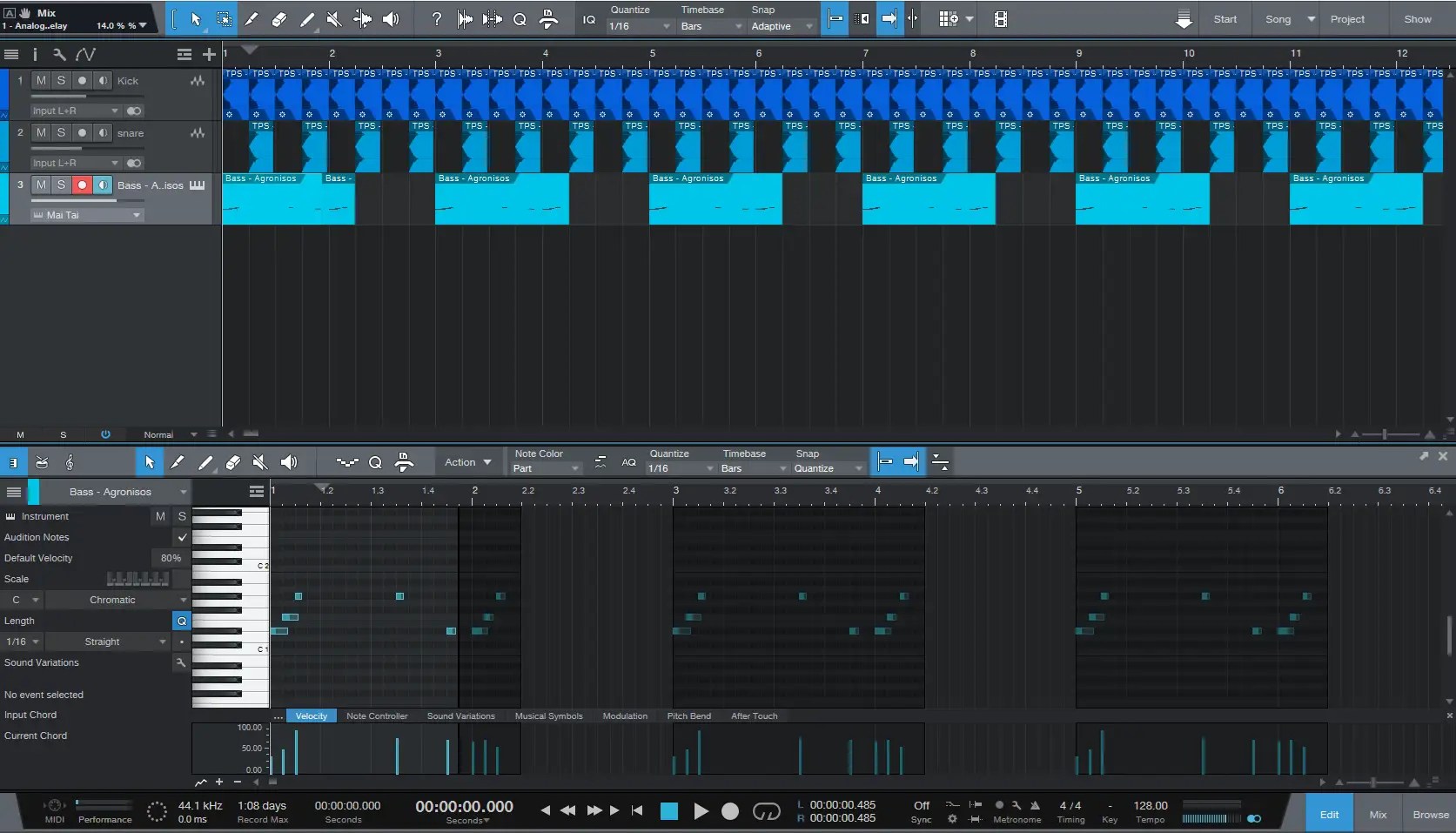Image resolution: width=1456 pixels, height=833 pixels.
Task: Open the Browse panel
Action: pyautogui.click(x=1431, y=815)
